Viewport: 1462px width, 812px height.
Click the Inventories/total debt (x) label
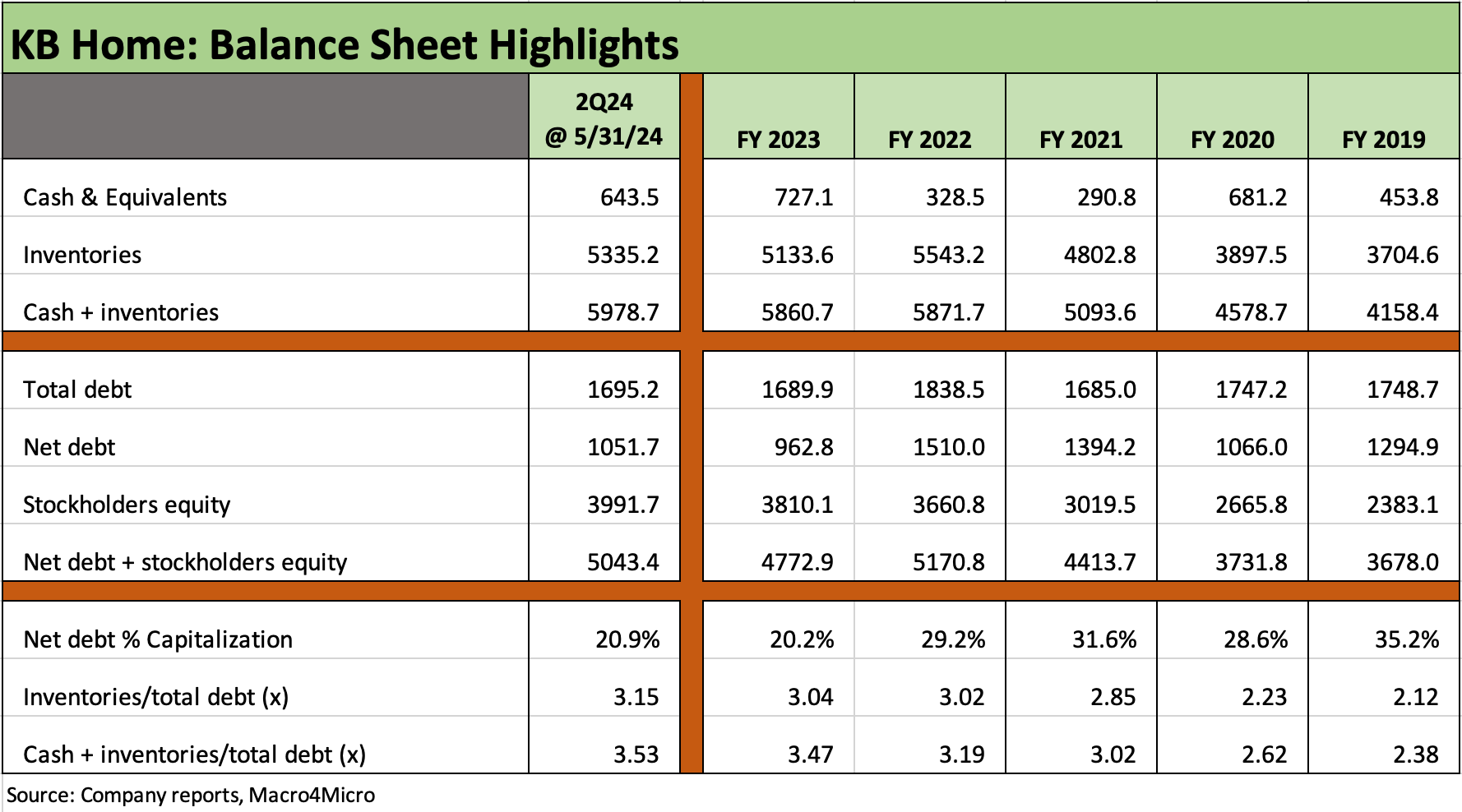155,697
